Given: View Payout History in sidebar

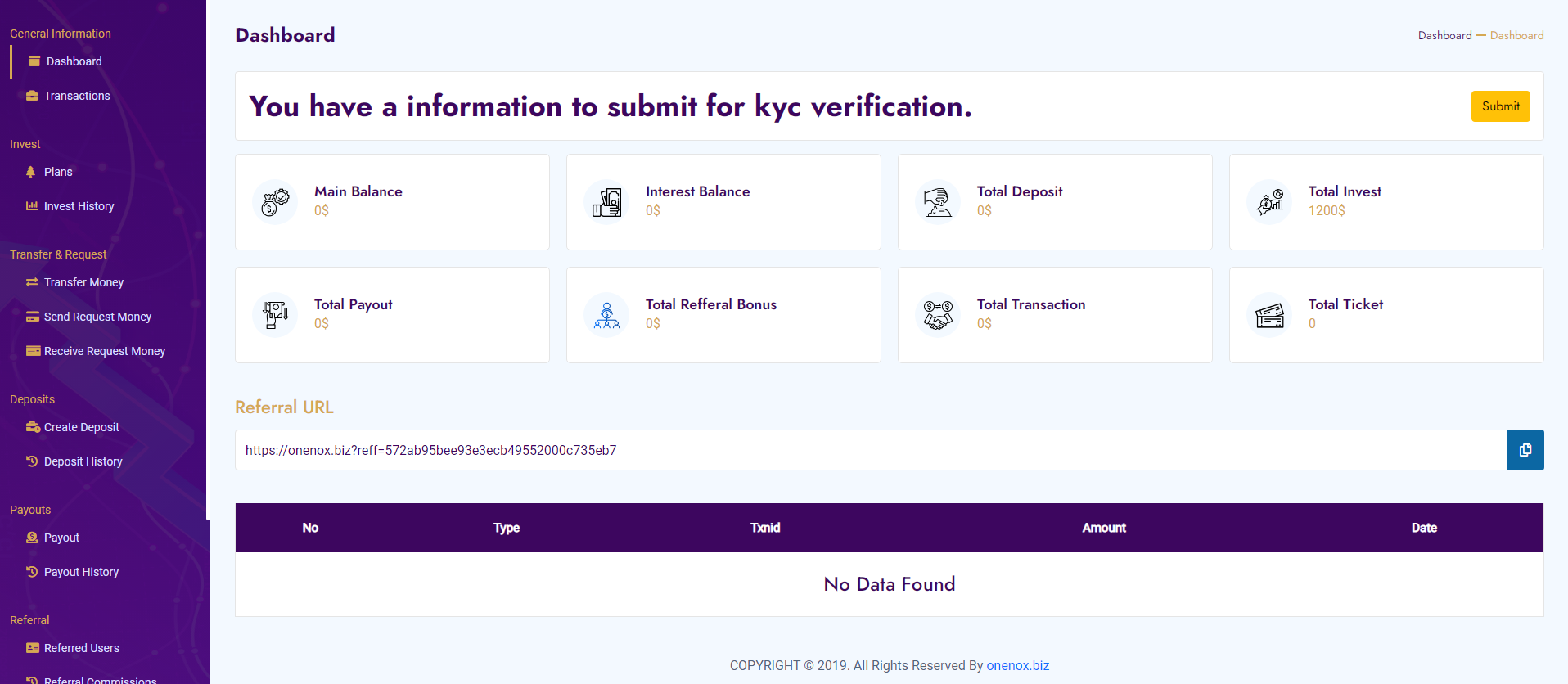Looking at the screenshot, I should tap(81, 572).
